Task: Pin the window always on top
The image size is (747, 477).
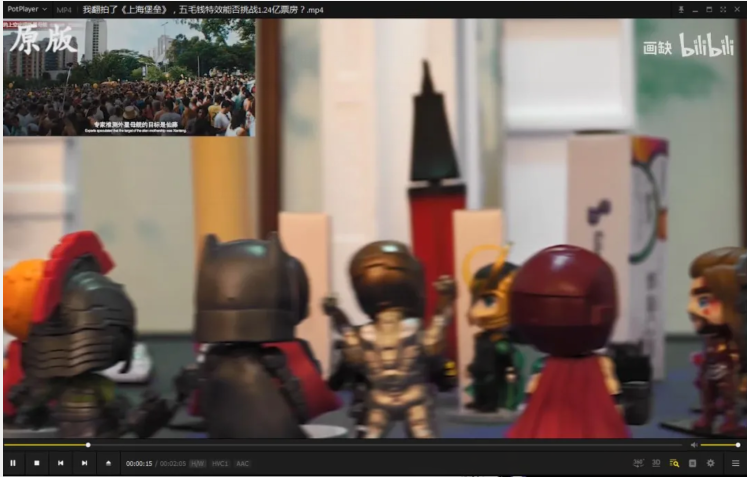Action: coord(681,10)
